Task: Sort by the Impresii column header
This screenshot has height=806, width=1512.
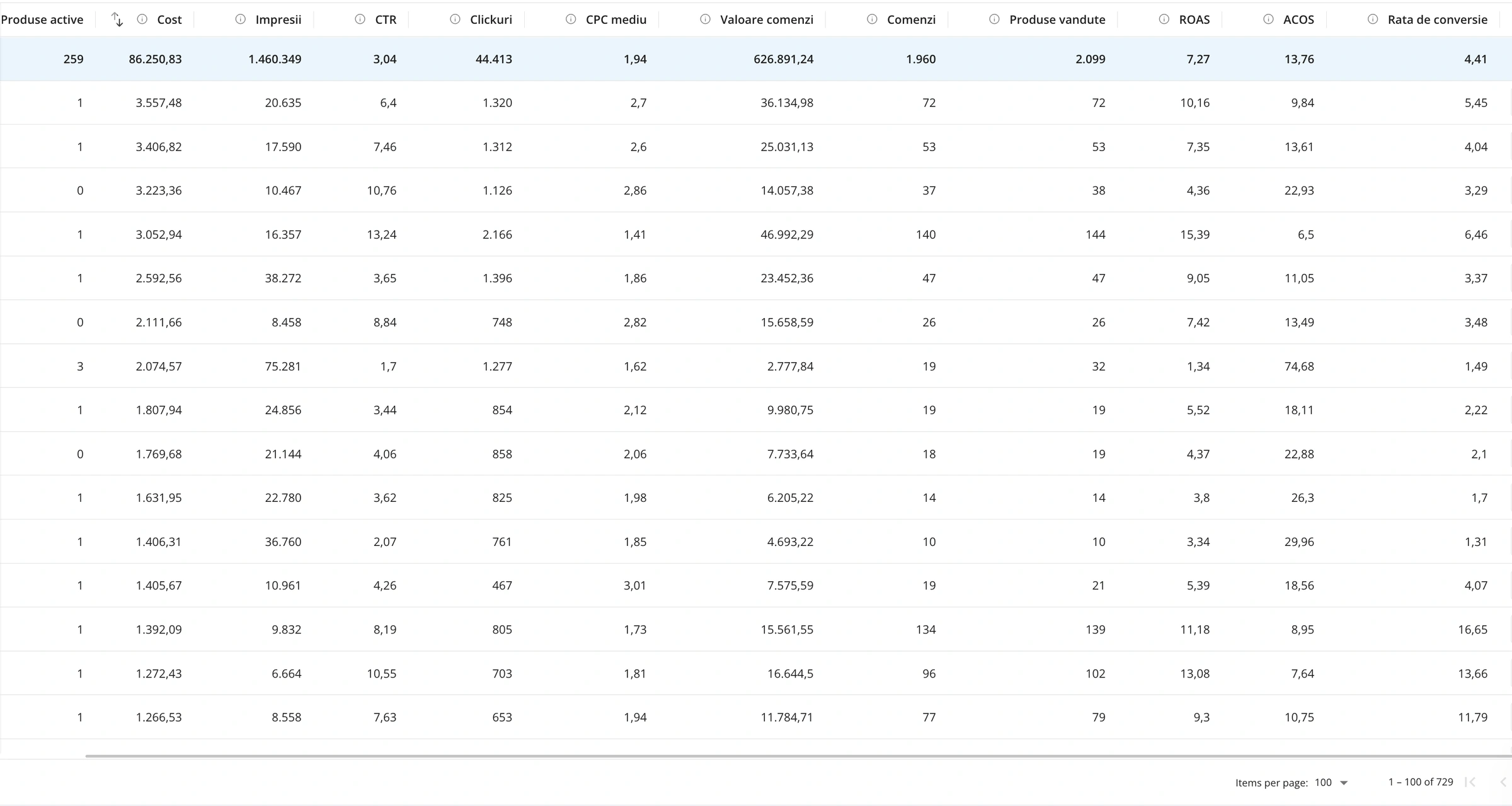Action: [x=278, y=20]
